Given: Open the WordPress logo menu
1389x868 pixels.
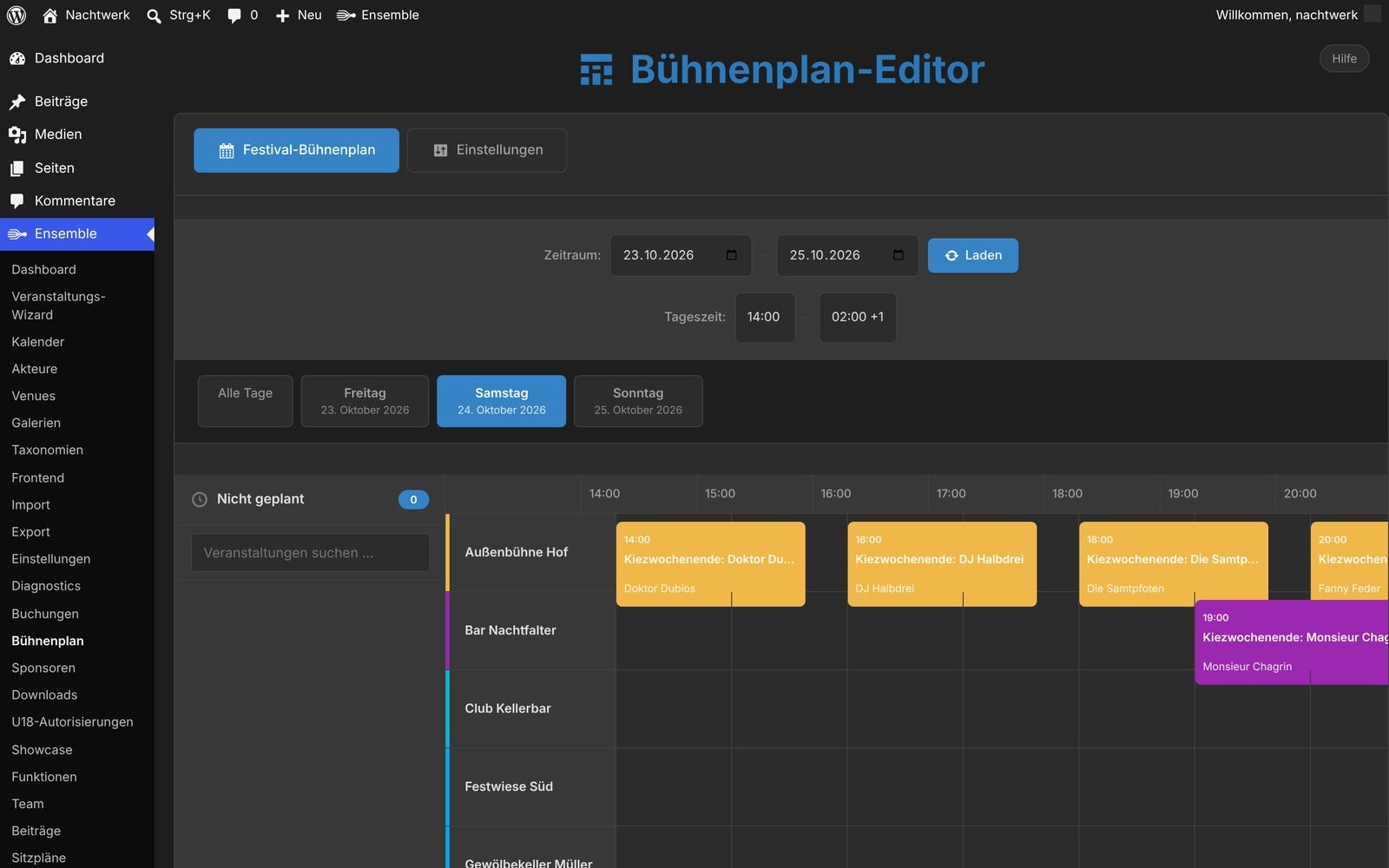Looking at the screenshot, I should pos(16,15).
